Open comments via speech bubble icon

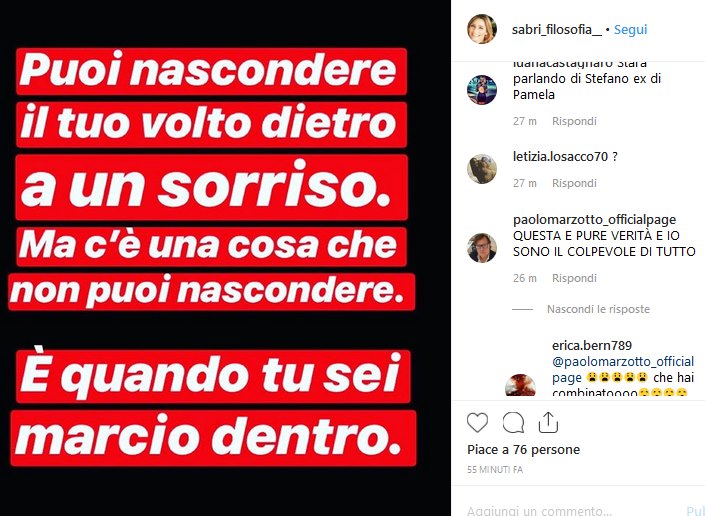pyautogui.click(x=513, y=423)
